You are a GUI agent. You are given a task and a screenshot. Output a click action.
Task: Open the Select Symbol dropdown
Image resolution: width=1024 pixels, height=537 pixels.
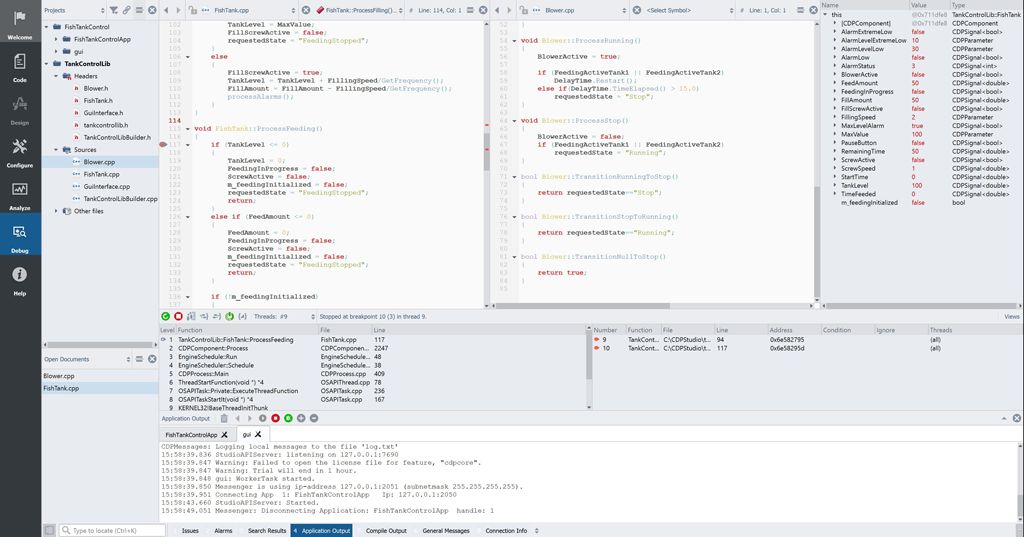690,10
